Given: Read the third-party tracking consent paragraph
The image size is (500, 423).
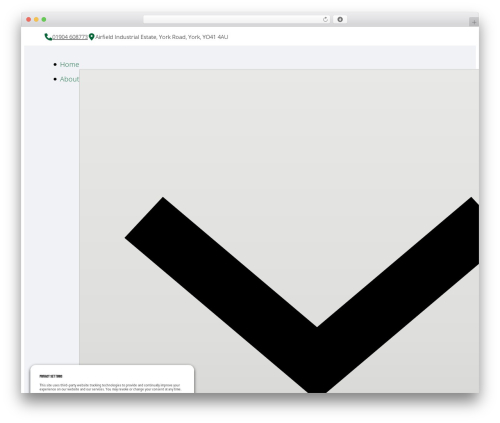Looking at the screenshot, I should click(110, 387).
